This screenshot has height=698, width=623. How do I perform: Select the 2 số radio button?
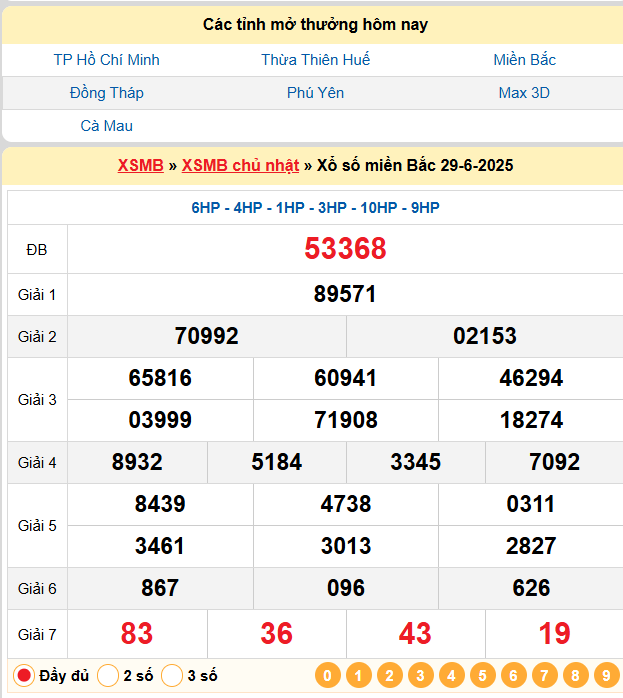[108, 675]
